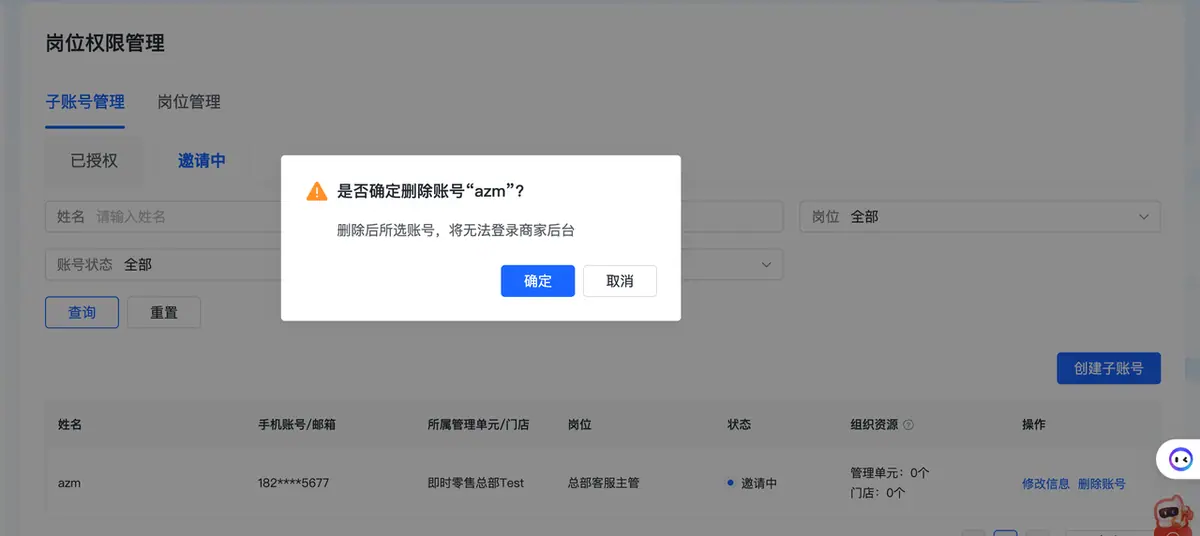The image size is (1200, 536).
Task: Click the 创建子账号 button
Action: [x=1109, y=368]
